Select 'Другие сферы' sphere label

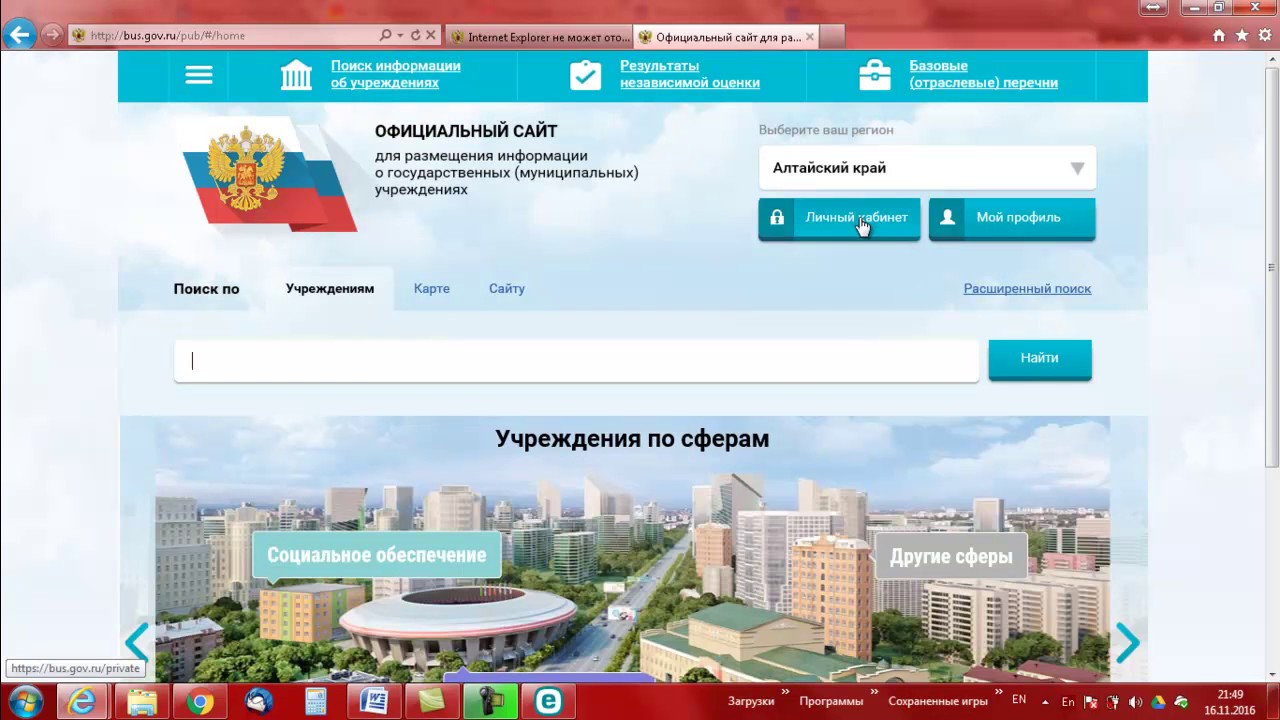[951, 556]
